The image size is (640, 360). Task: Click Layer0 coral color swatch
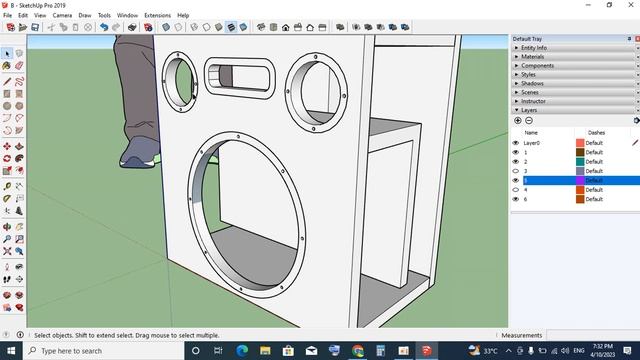point(580,143)
